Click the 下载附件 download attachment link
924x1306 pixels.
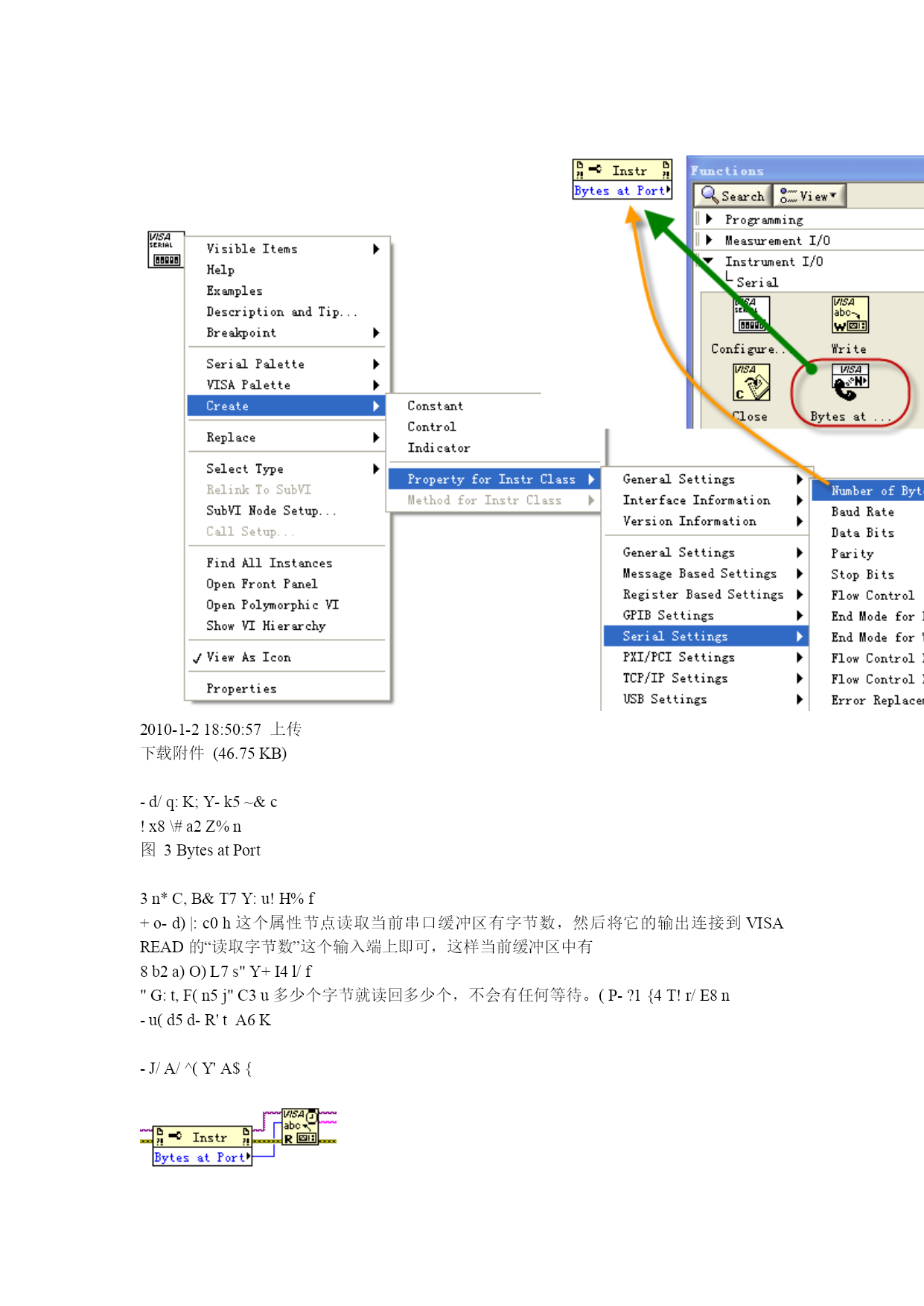[172, 753]
